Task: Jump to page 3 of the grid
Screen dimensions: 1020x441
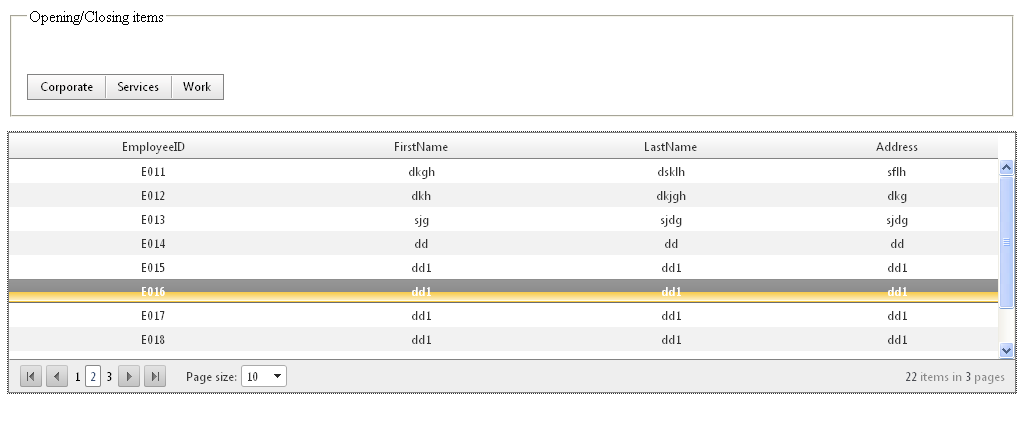Action: (109, 377)
